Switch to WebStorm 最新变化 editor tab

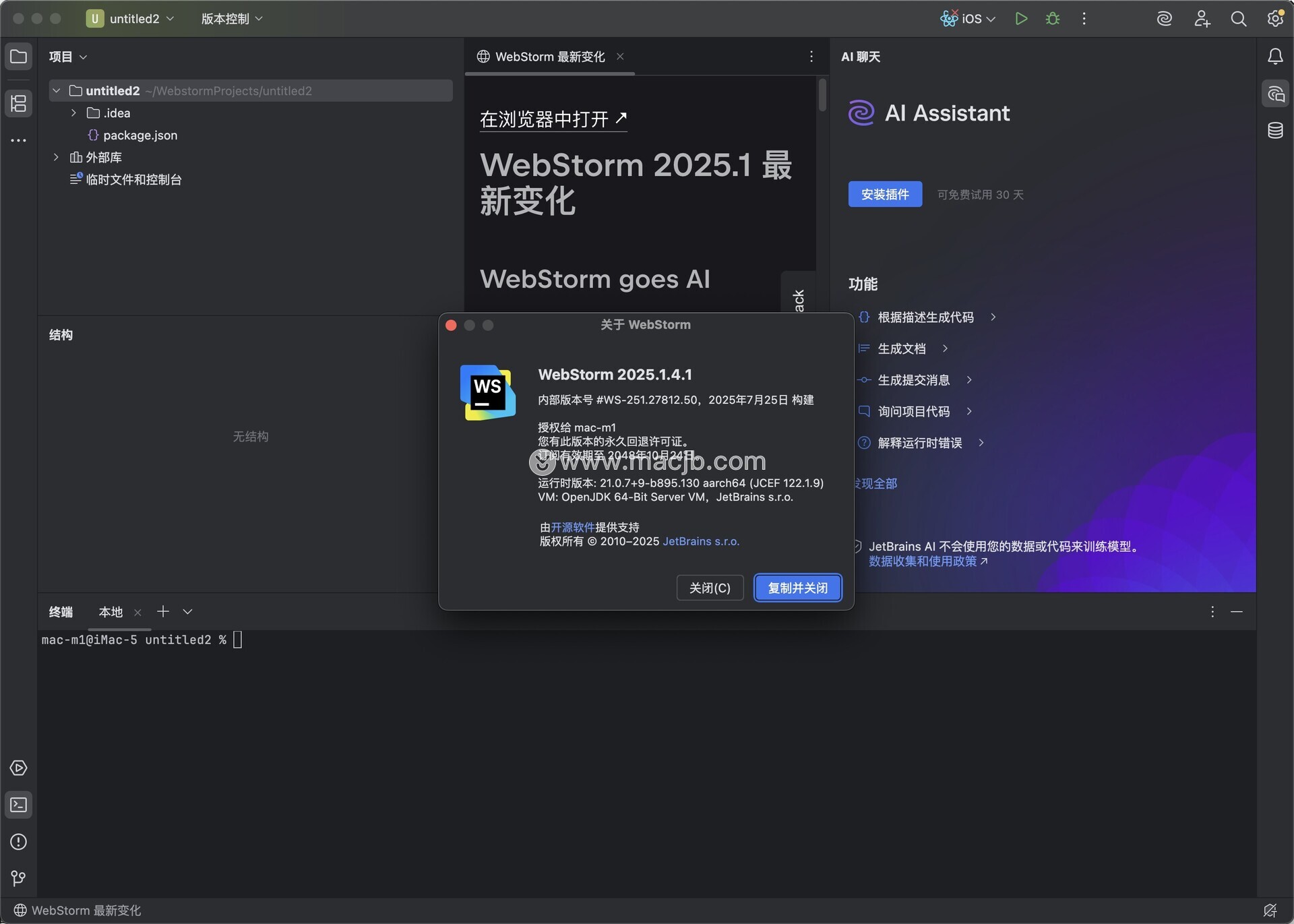point(550,57)
